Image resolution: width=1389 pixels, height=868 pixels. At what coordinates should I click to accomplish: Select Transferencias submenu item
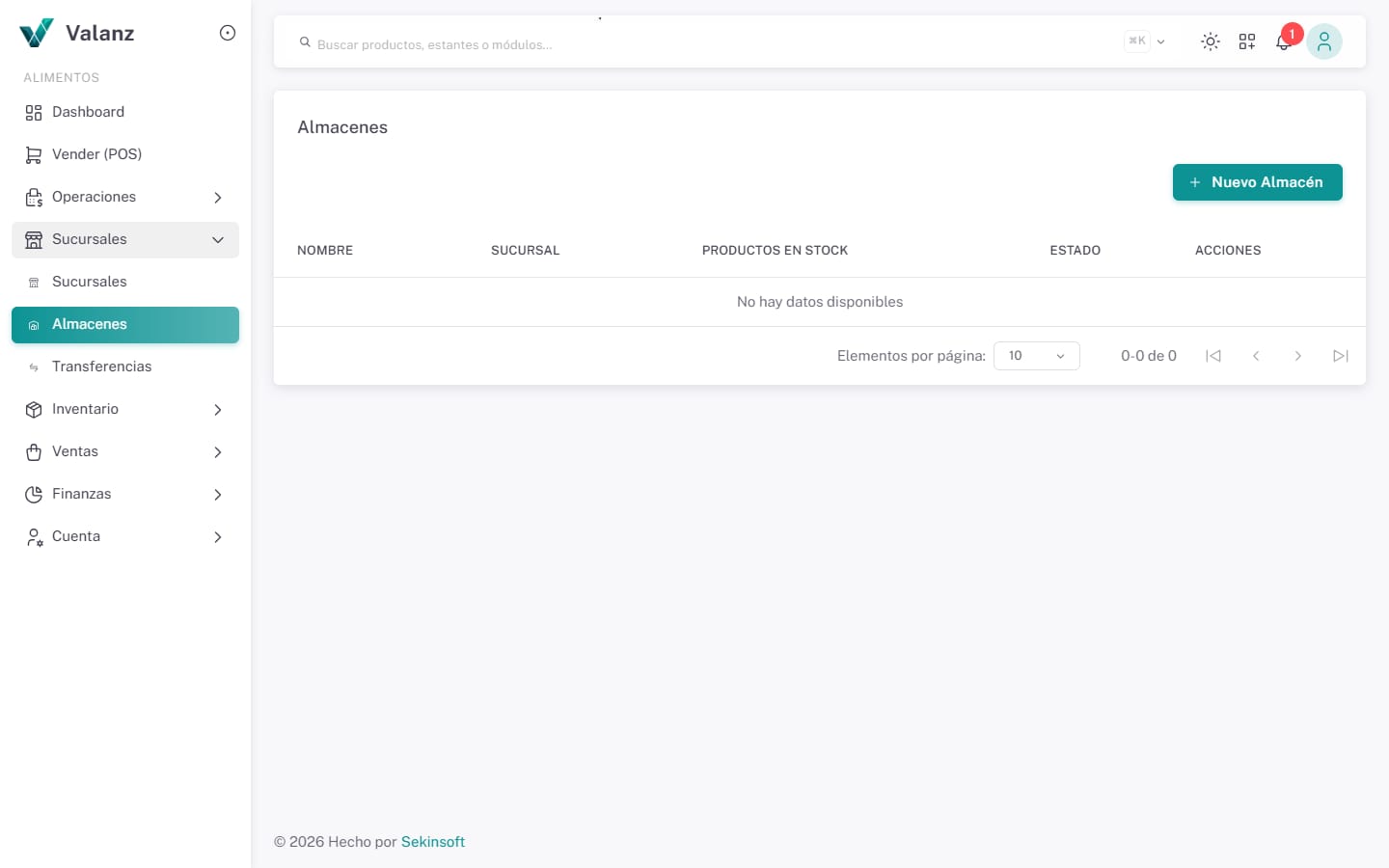[125, 366]
